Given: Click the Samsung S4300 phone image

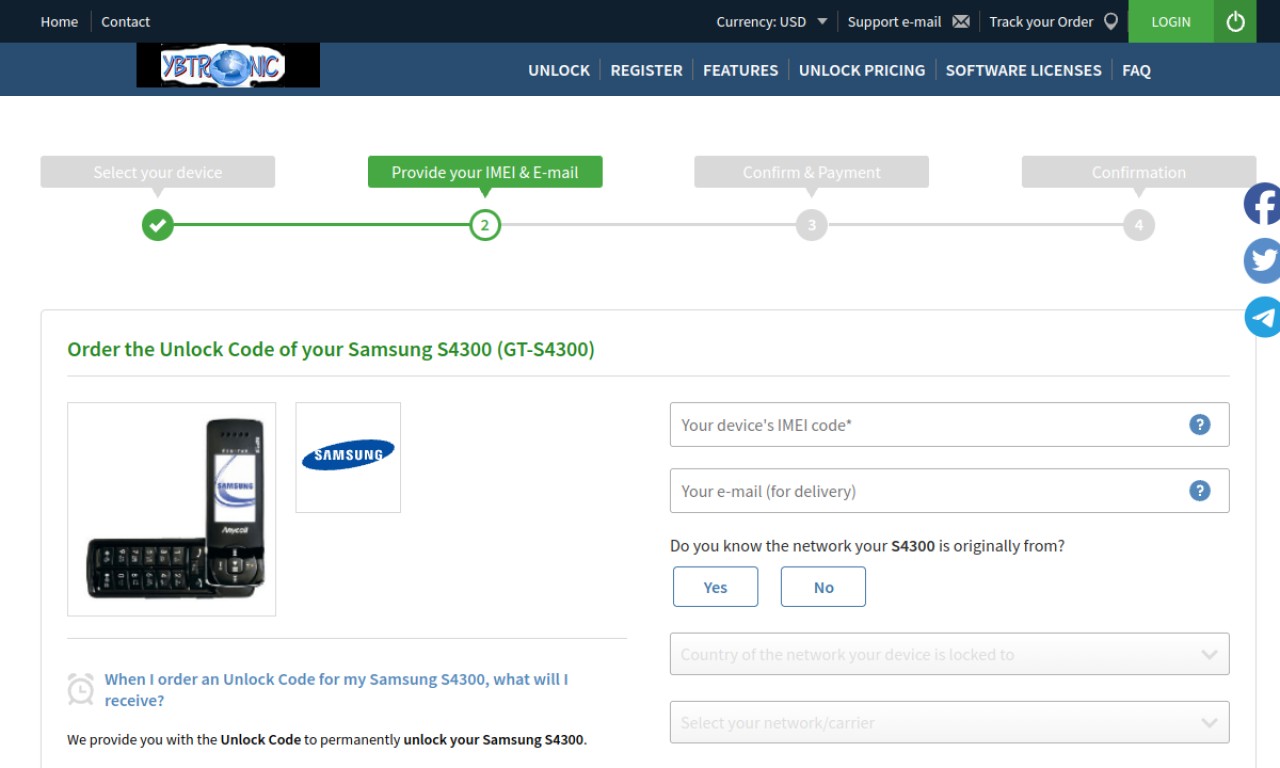Looking at the screenshot, I should click(171, 509).
